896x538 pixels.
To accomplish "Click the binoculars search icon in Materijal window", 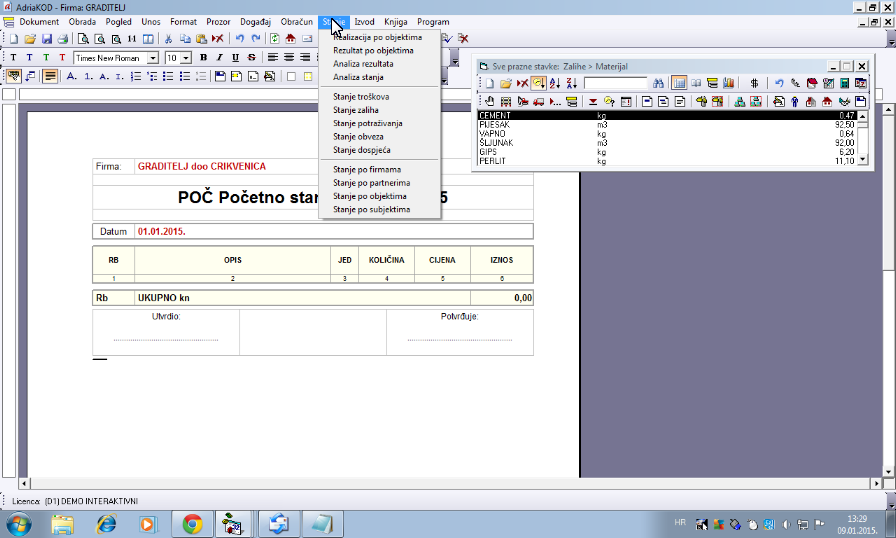I will (658, 83).
